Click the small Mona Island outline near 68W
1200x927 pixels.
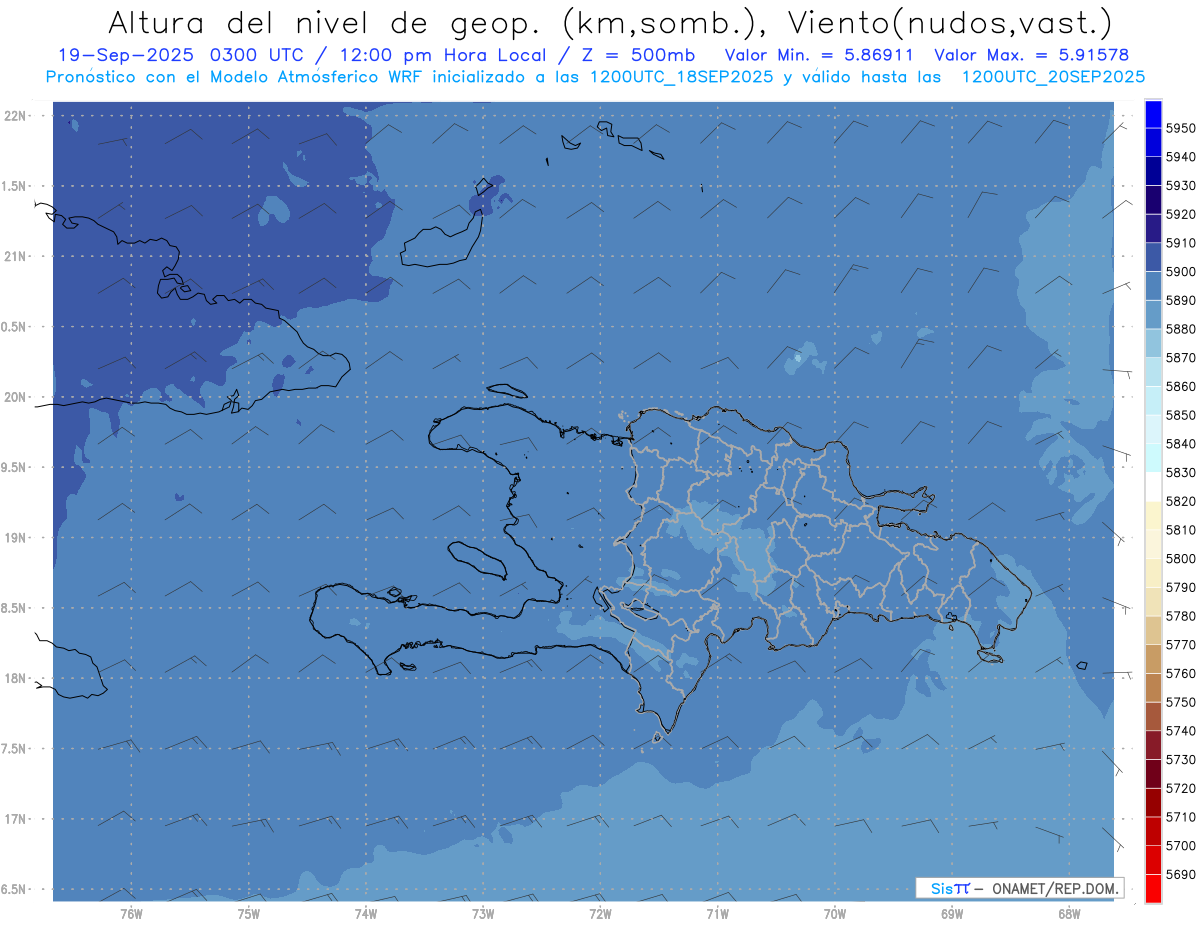(1080, 666)
